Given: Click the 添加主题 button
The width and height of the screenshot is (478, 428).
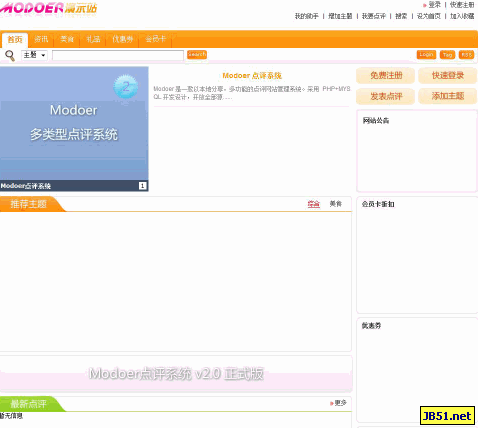Looking at the screenshot, I should point(448,96).
